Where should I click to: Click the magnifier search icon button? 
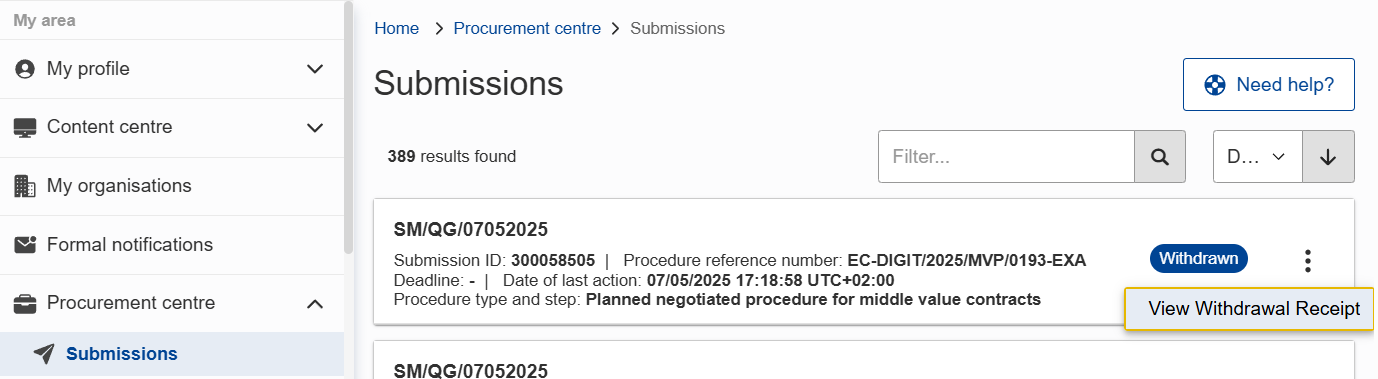(1160, 157)
